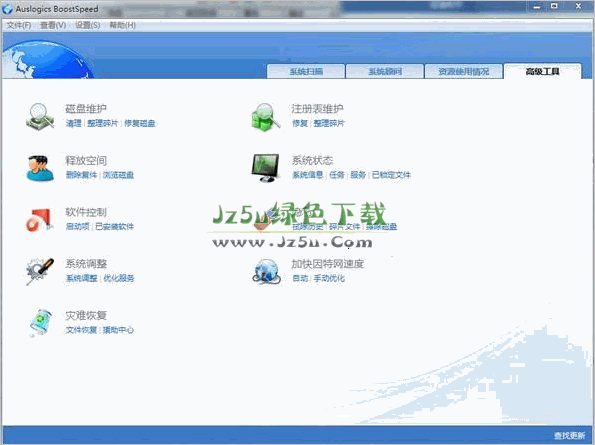Open the 查看(V) menu

53,25
